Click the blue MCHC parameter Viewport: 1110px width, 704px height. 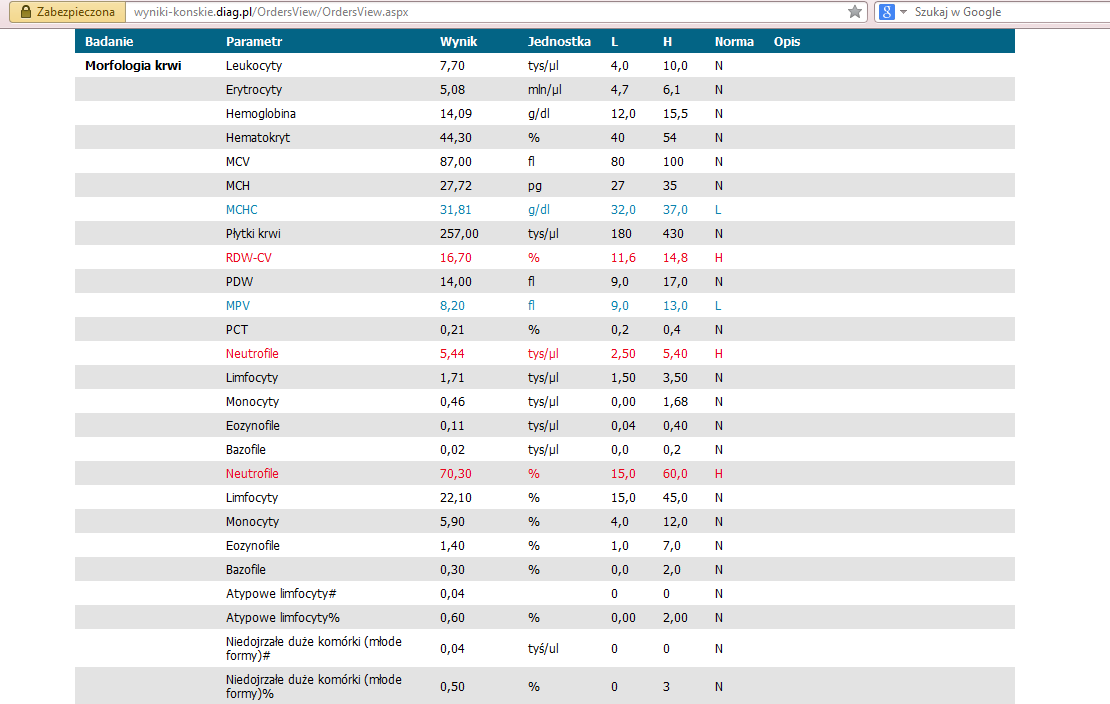[x=241, y=210]
